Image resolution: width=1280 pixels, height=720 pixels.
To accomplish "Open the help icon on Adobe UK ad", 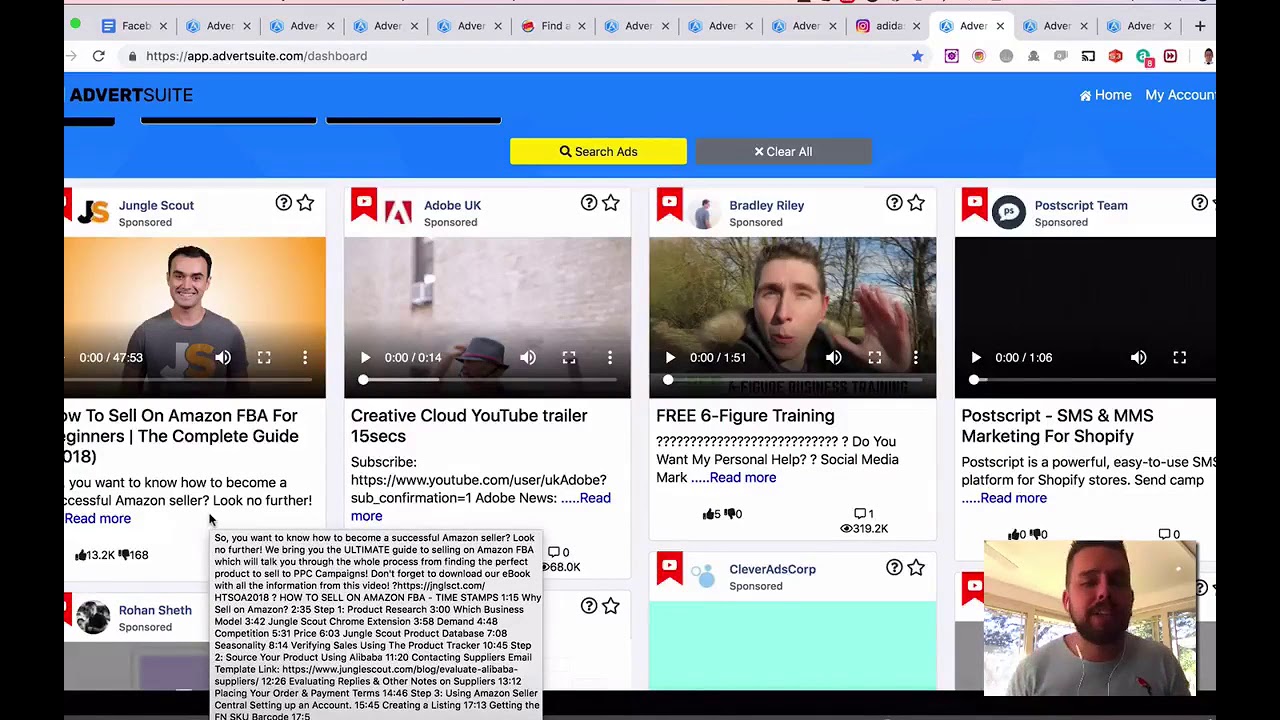I will [589, 203].
